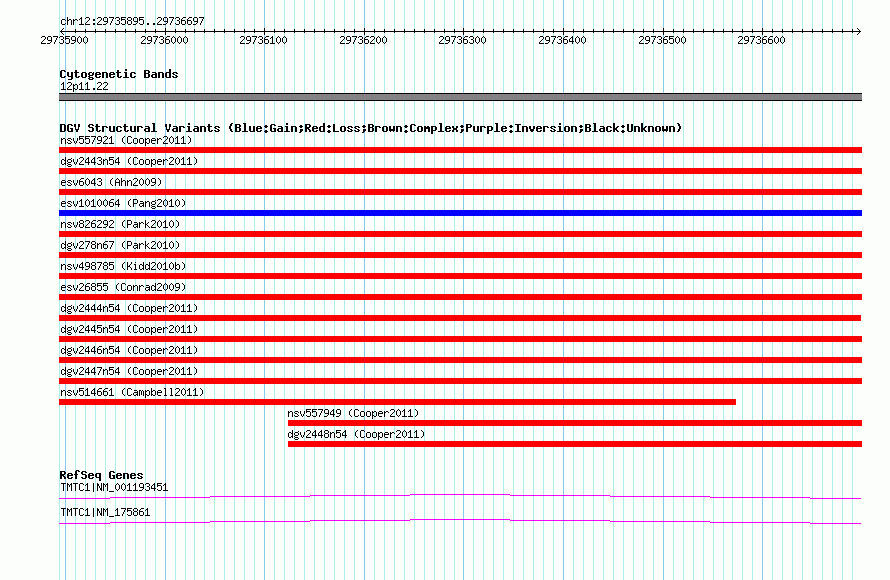The image size is (890, 580).
Task: Open variant dgv2446n54 (Cooper2011) label
Action: pos(129,350)
